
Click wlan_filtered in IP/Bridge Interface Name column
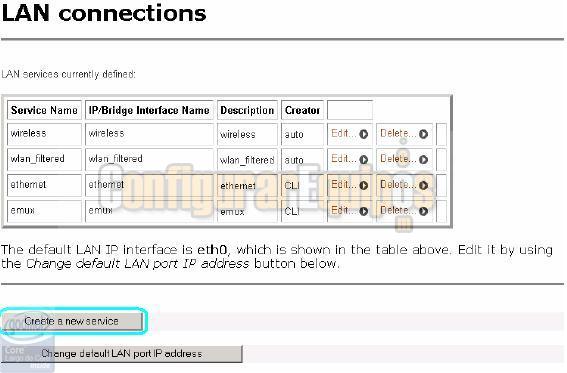tap(116, 159)
